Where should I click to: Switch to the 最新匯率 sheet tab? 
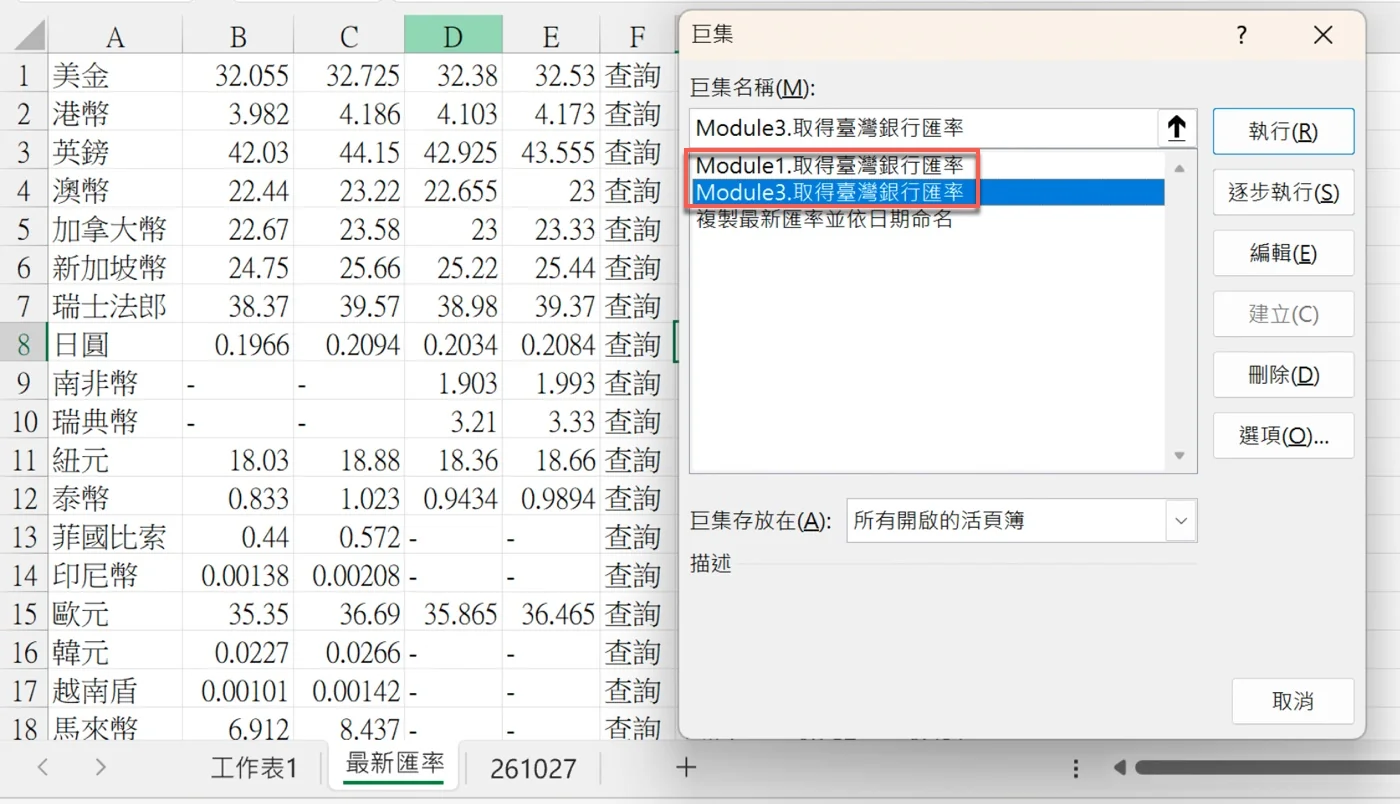coord(394,766)
